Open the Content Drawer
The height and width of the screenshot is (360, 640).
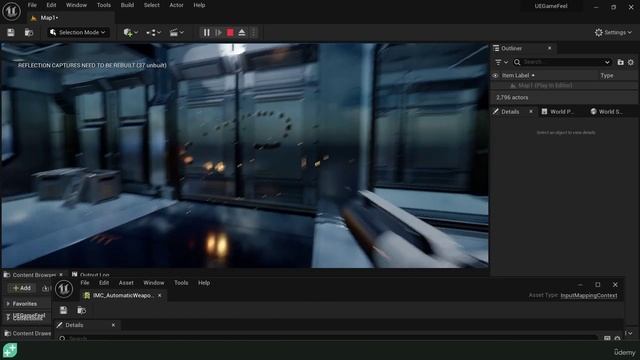coord(28,333)
